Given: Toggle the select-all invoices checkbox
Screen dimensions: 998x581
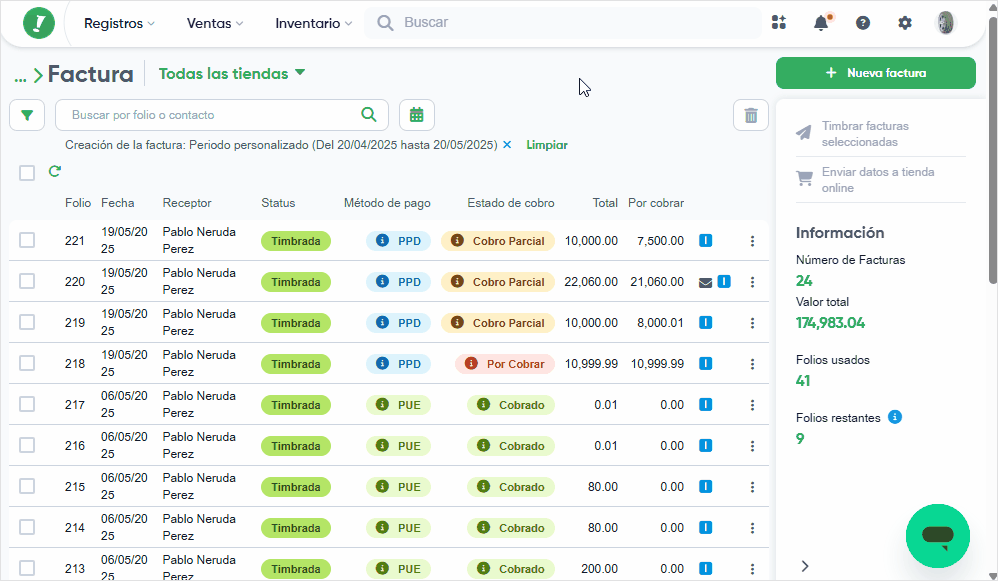Looking at the screenshot, I should click(27, 172).
